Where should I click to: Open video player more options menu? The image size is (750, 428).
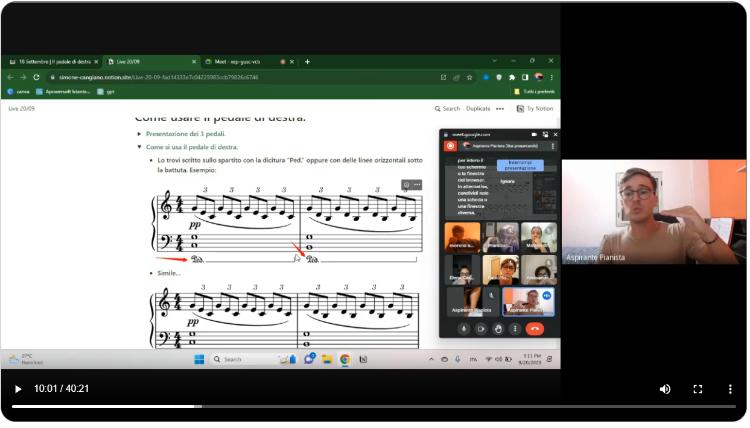[x=731, y=389]
